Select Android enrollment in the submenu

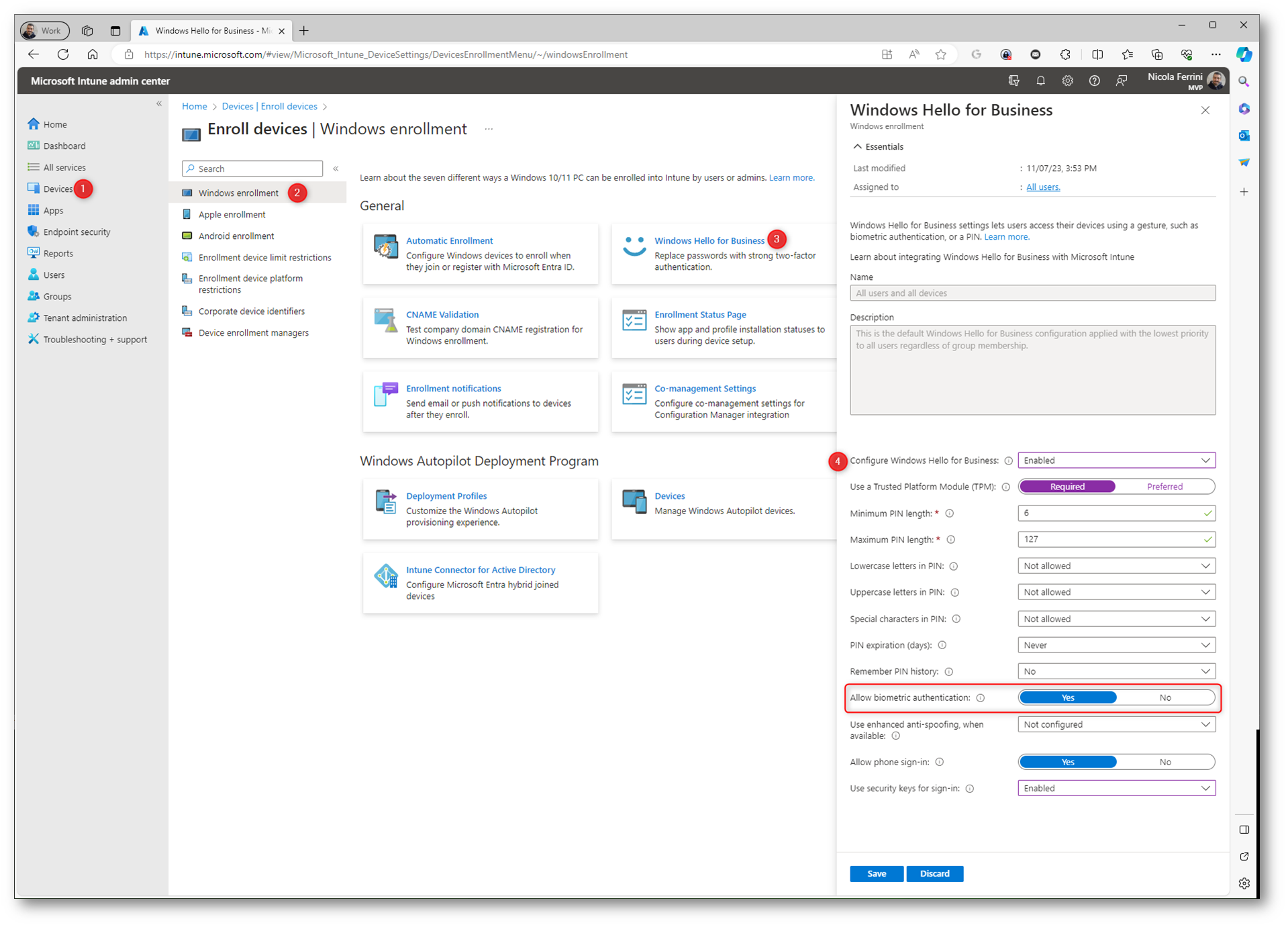[x=236, y=236]
